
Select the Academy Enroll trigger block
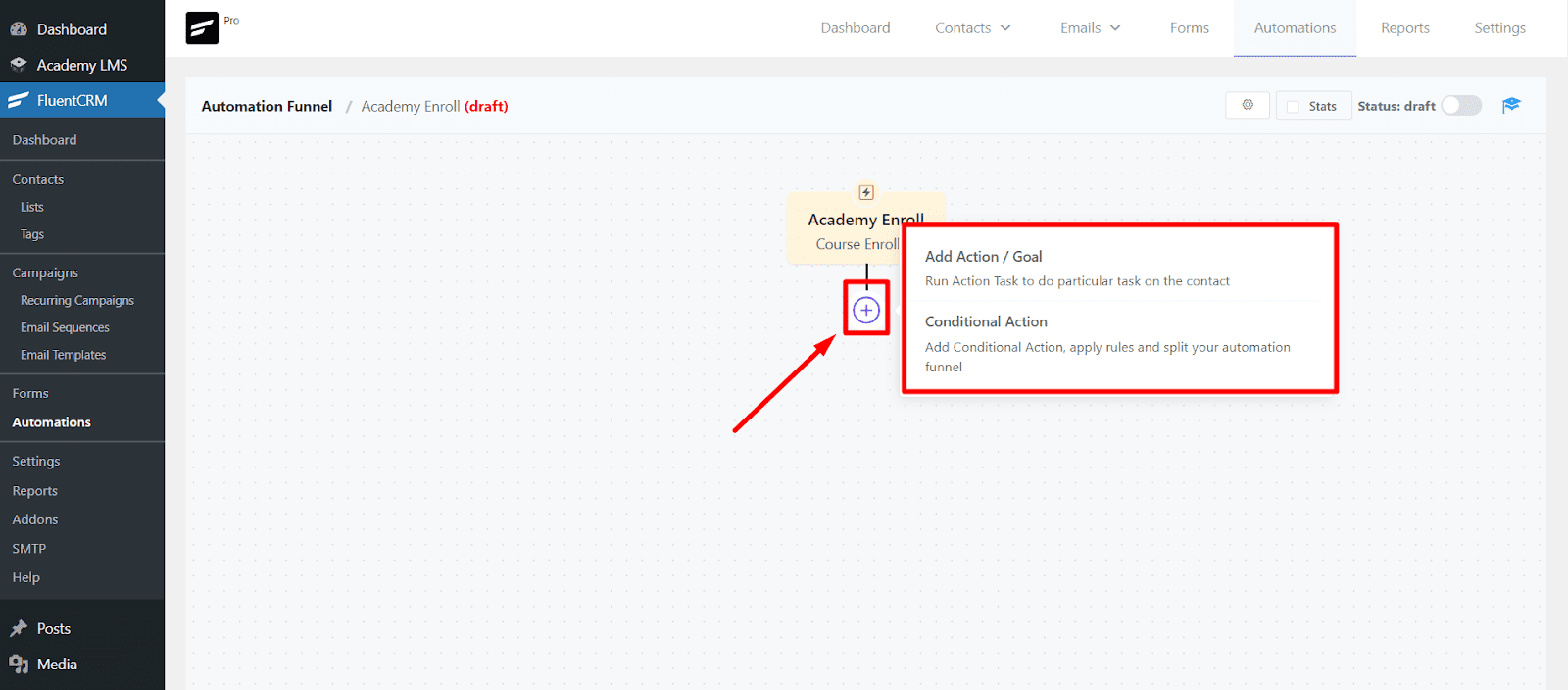(845, 231)
